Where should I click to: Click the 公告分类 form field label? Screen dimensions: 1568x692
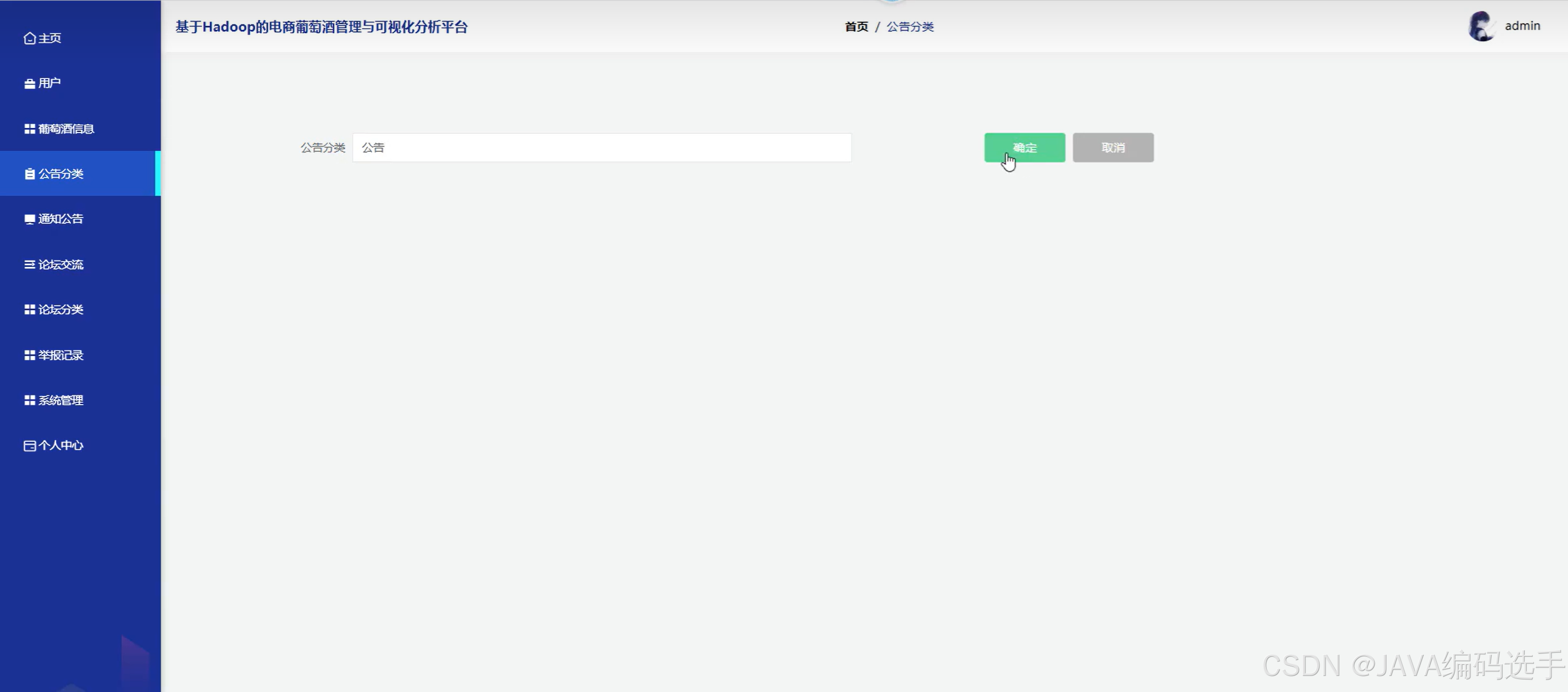pyautogui.click(x=323, y=148)
